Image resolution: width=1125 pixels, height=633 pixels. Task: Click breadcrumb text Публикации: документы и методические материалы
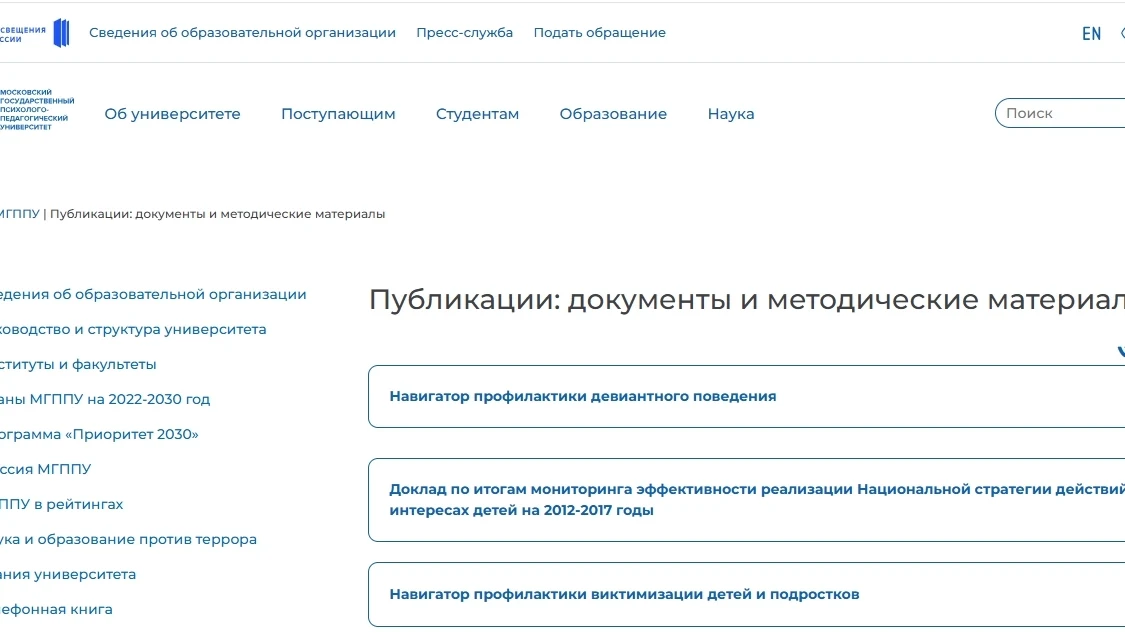point(217,214)
